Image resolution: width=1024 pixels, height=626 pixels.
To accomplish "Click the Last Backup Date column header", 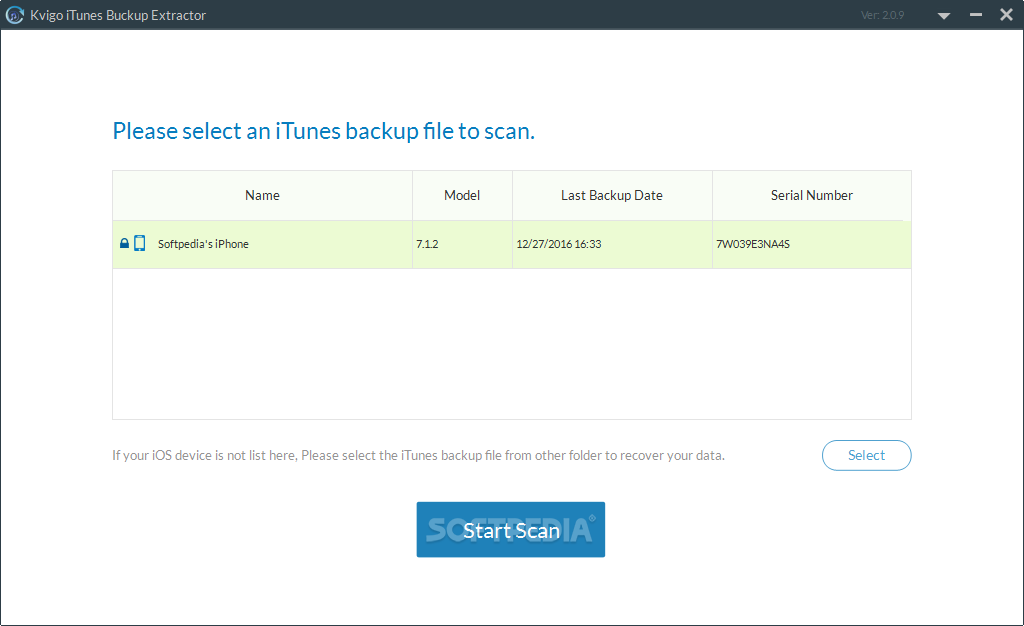I will click(x=612, y=195).
